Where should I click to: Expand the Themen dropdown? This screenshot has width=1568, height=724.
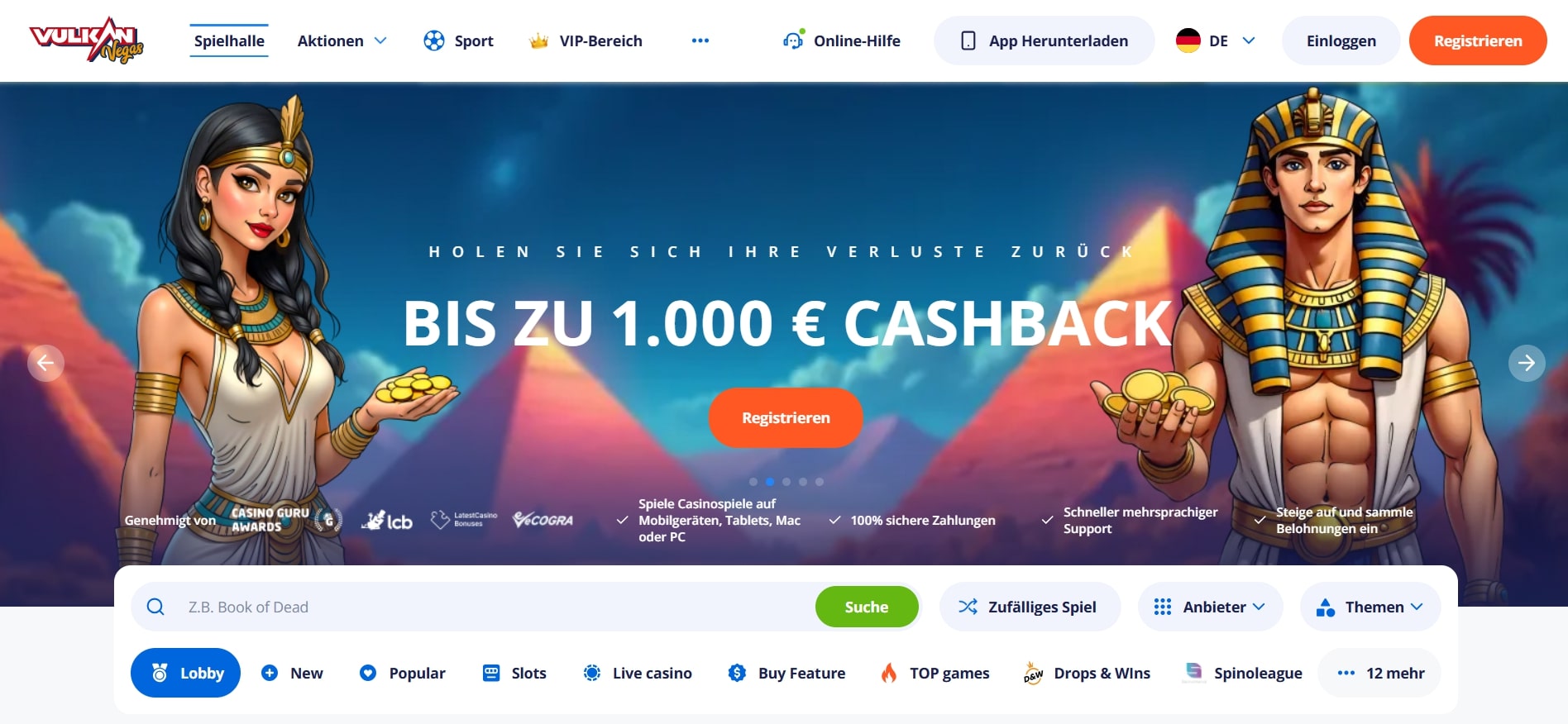pyautogui.click(x=1370, y=607)
